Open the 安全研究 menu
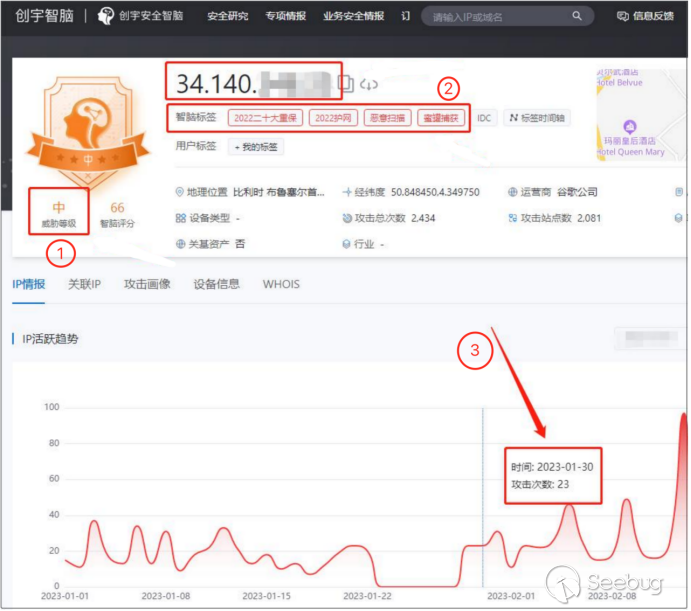 pos(228,16)
